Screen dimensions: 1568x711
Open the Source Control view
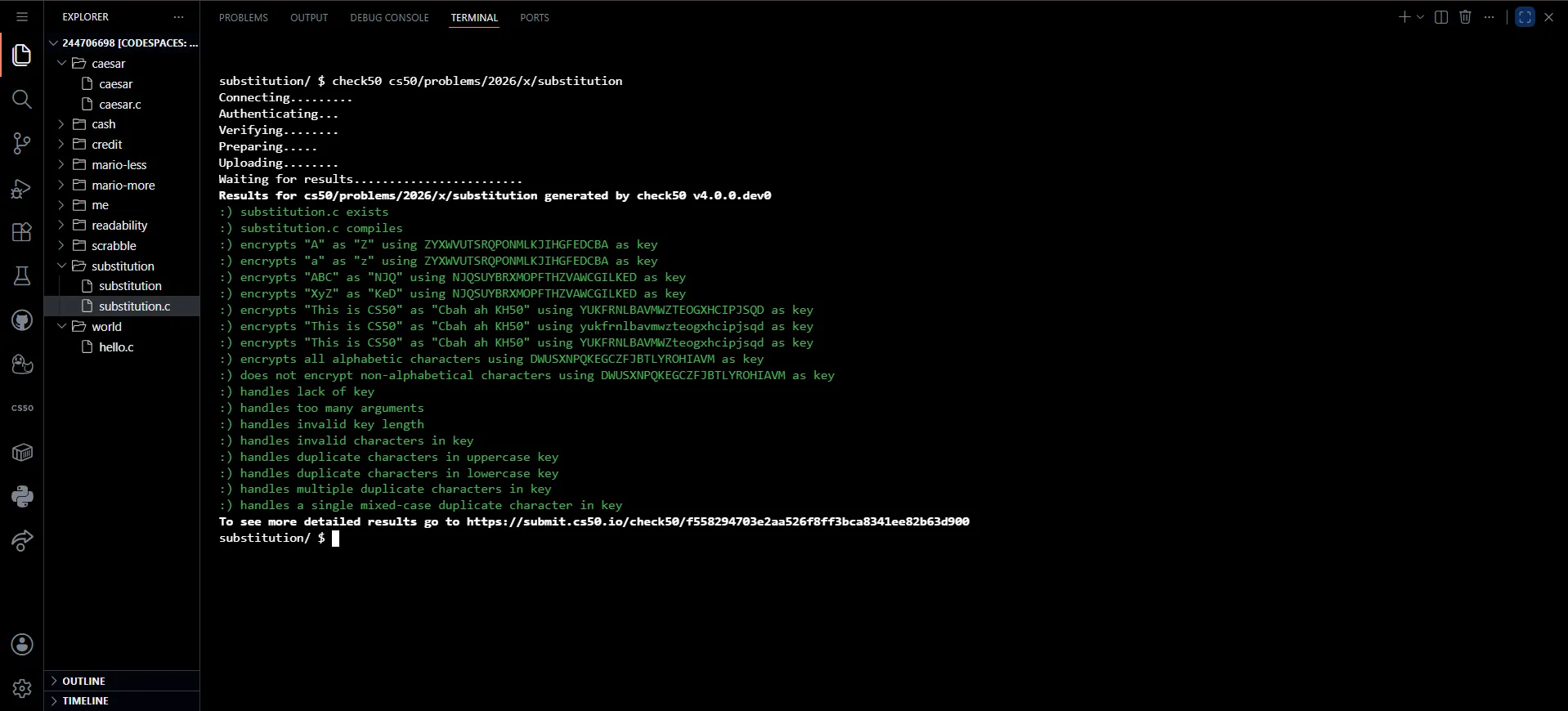[22, 144]
